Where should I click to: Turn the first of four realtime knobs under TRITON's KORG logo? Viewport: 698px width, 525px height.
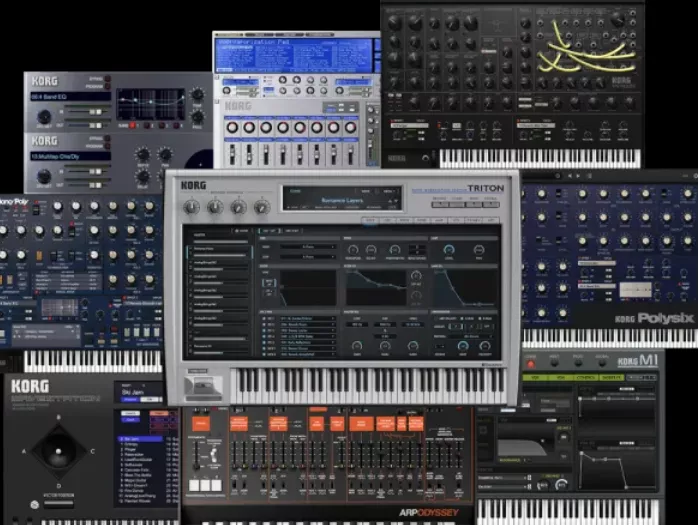coord(191,207)
